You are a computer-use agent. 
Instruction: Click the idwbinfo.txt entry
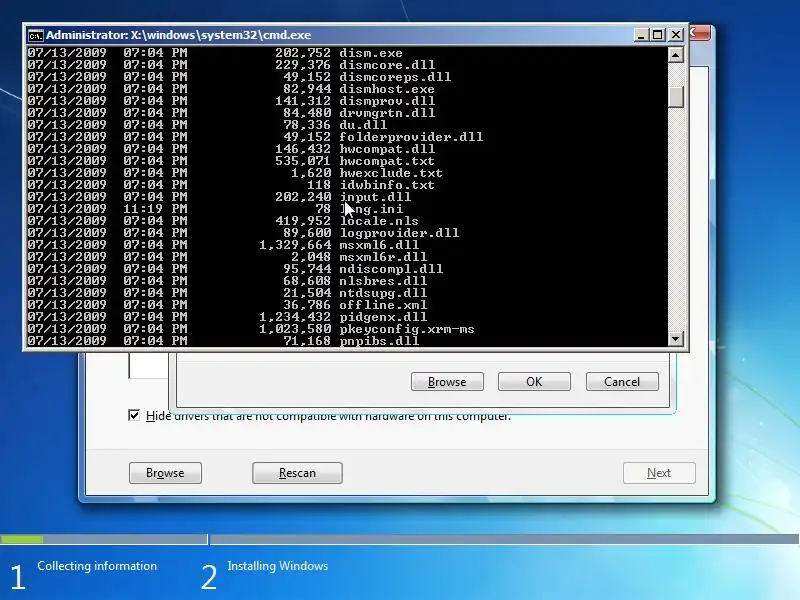coord(387,185)
